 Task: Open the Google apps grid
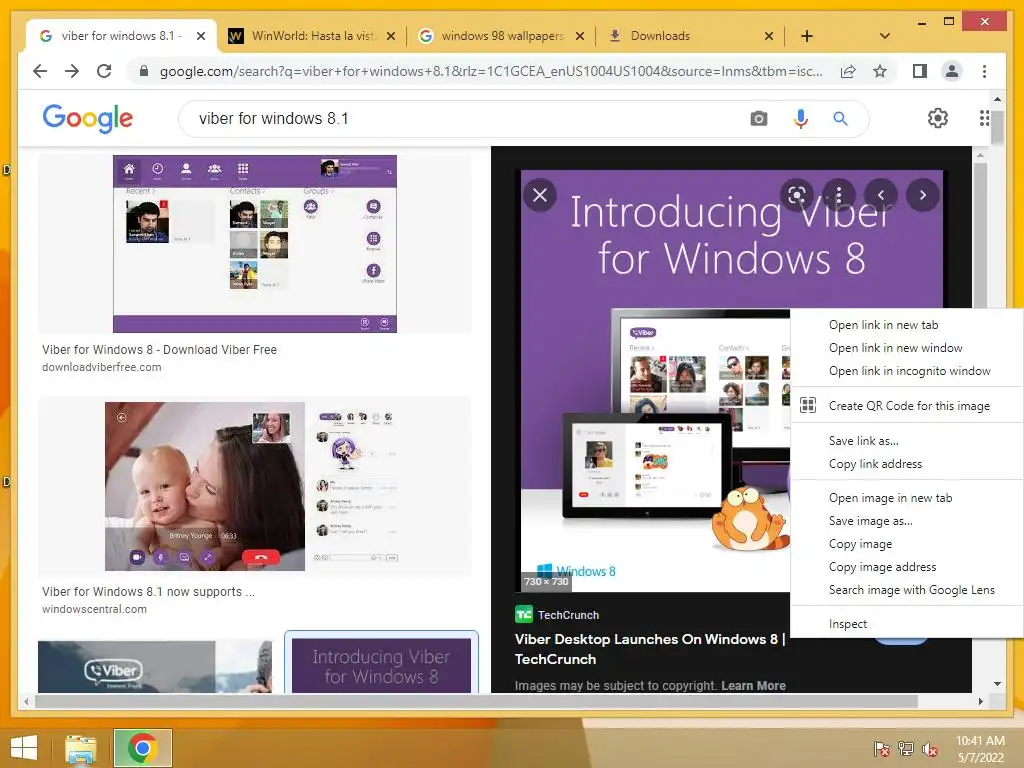tap(984, 118)
